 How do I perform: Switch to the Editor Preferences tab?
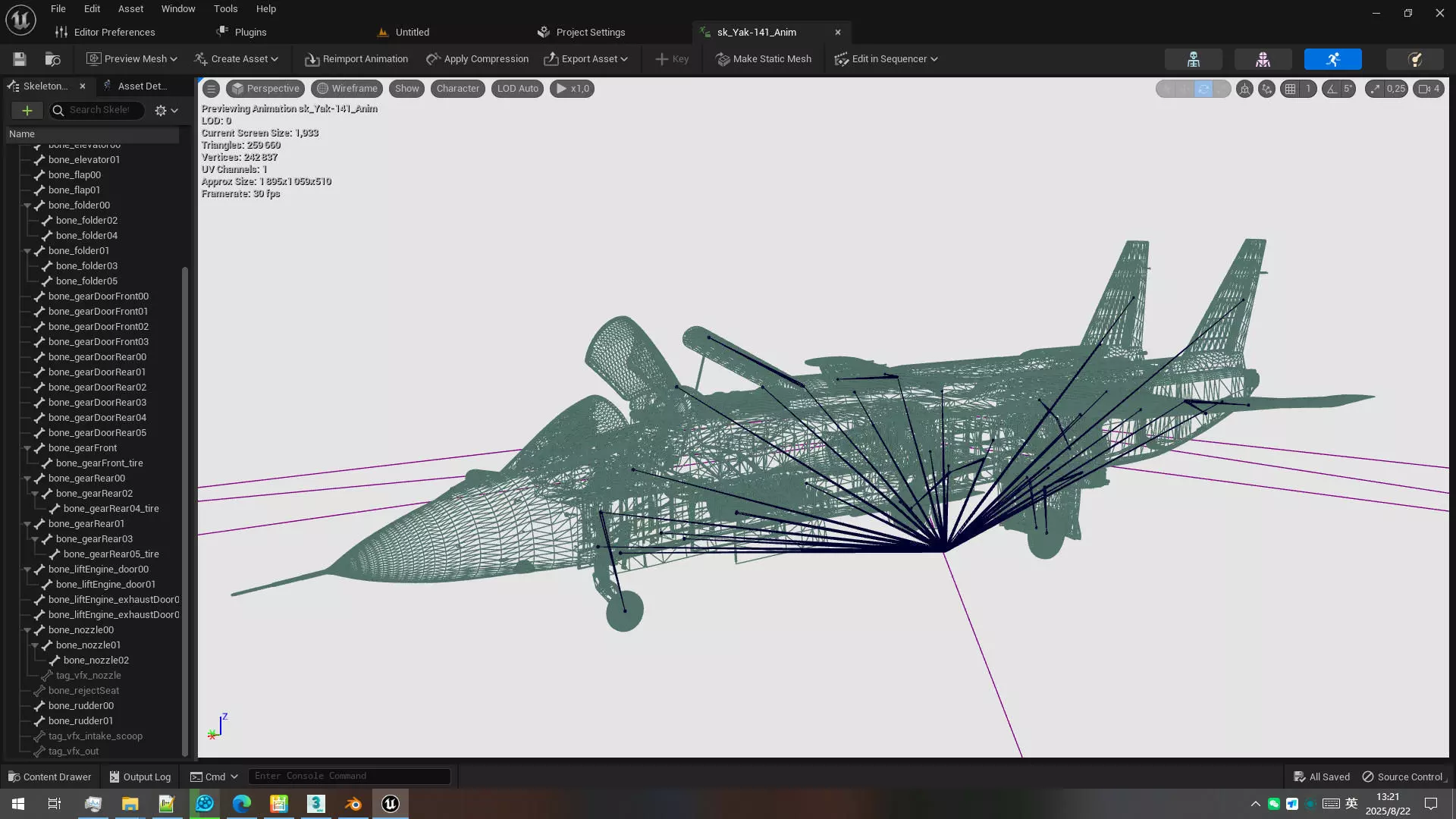105,33
